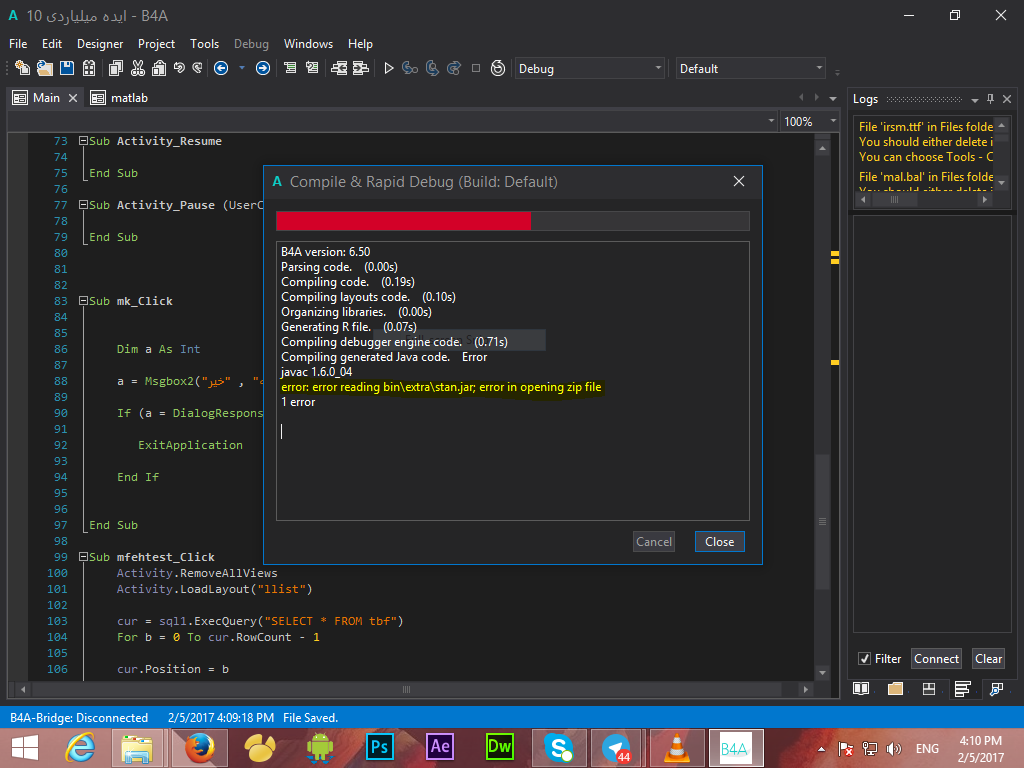Click the Undo icon in toolbar

coord(179,68)
